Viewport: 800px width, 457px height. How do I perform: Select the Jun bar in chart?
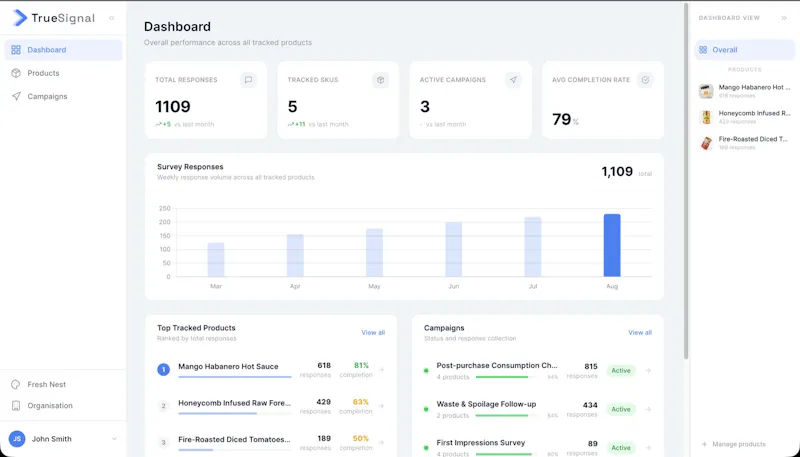(x=454, y=249)
